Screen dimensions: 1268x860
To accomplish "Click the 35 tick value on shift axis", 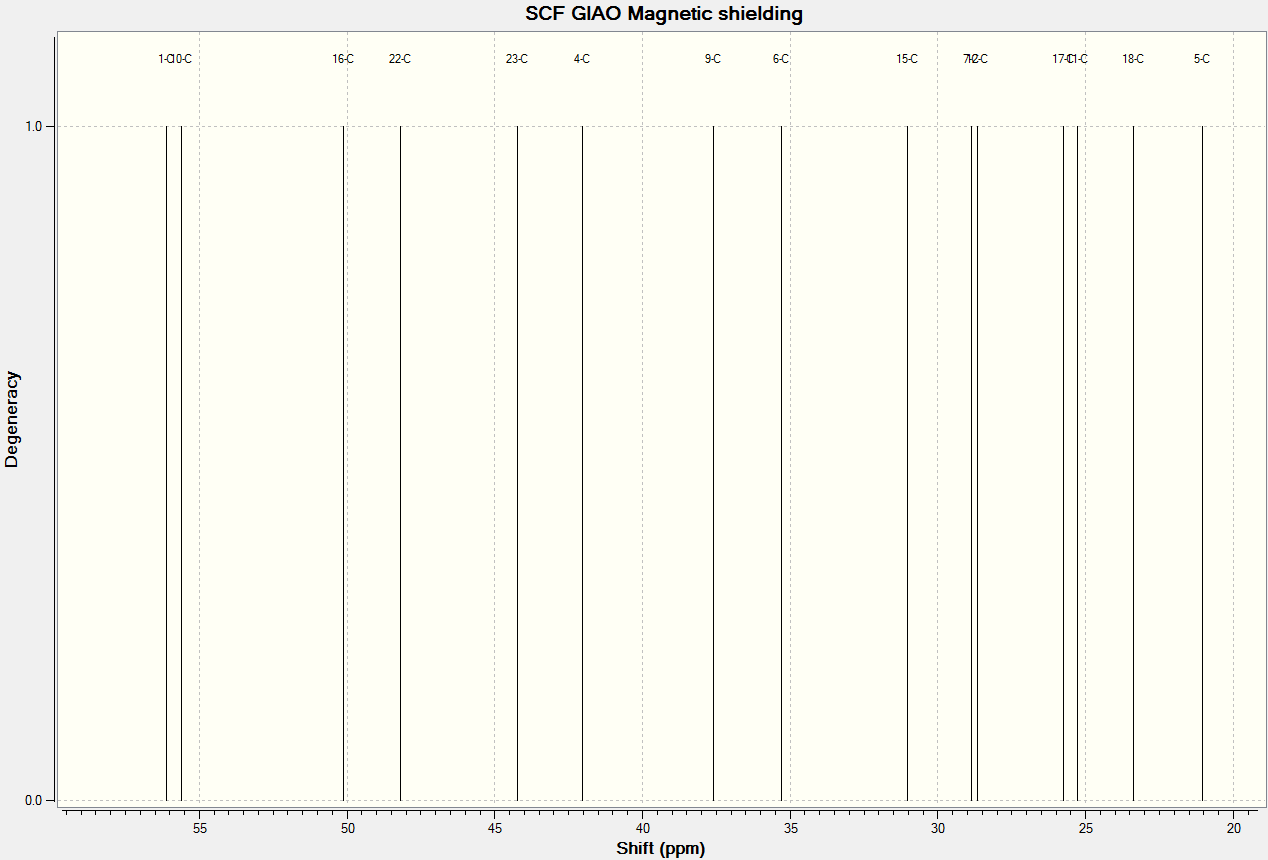I will [x=790, y=828].
